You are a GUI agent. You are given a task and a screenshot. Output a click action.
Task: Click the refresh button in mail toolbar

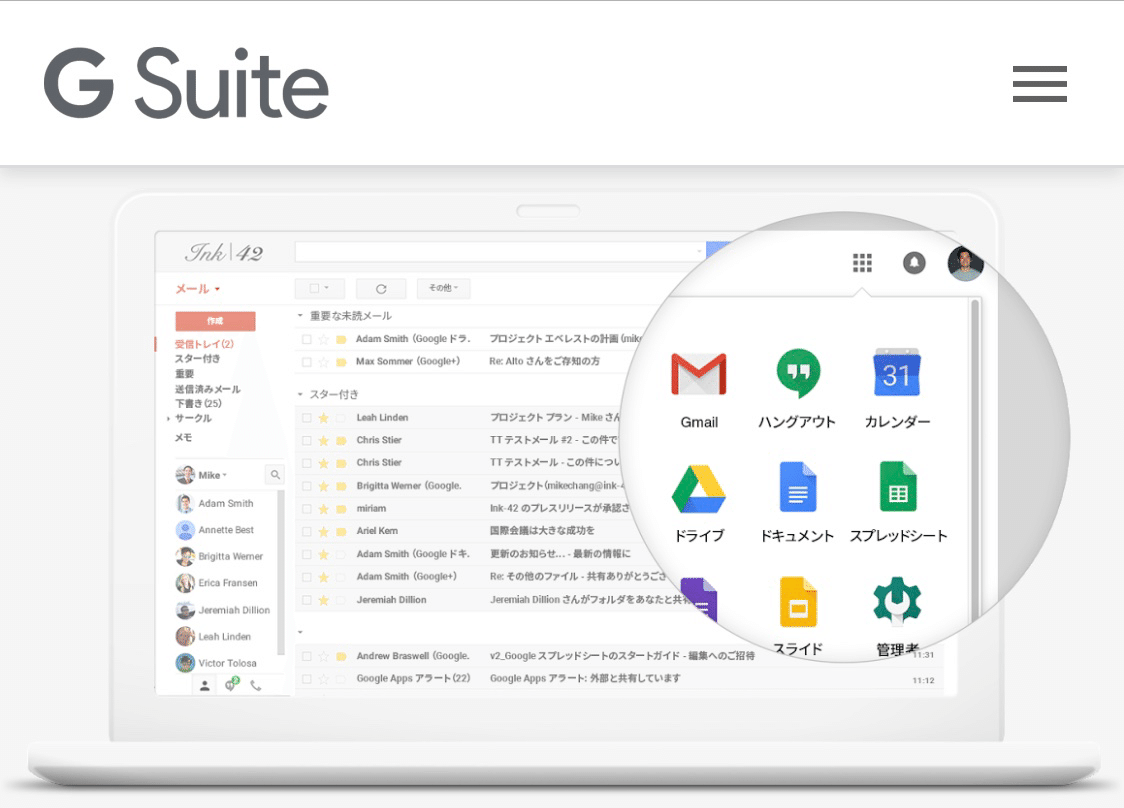381,289
